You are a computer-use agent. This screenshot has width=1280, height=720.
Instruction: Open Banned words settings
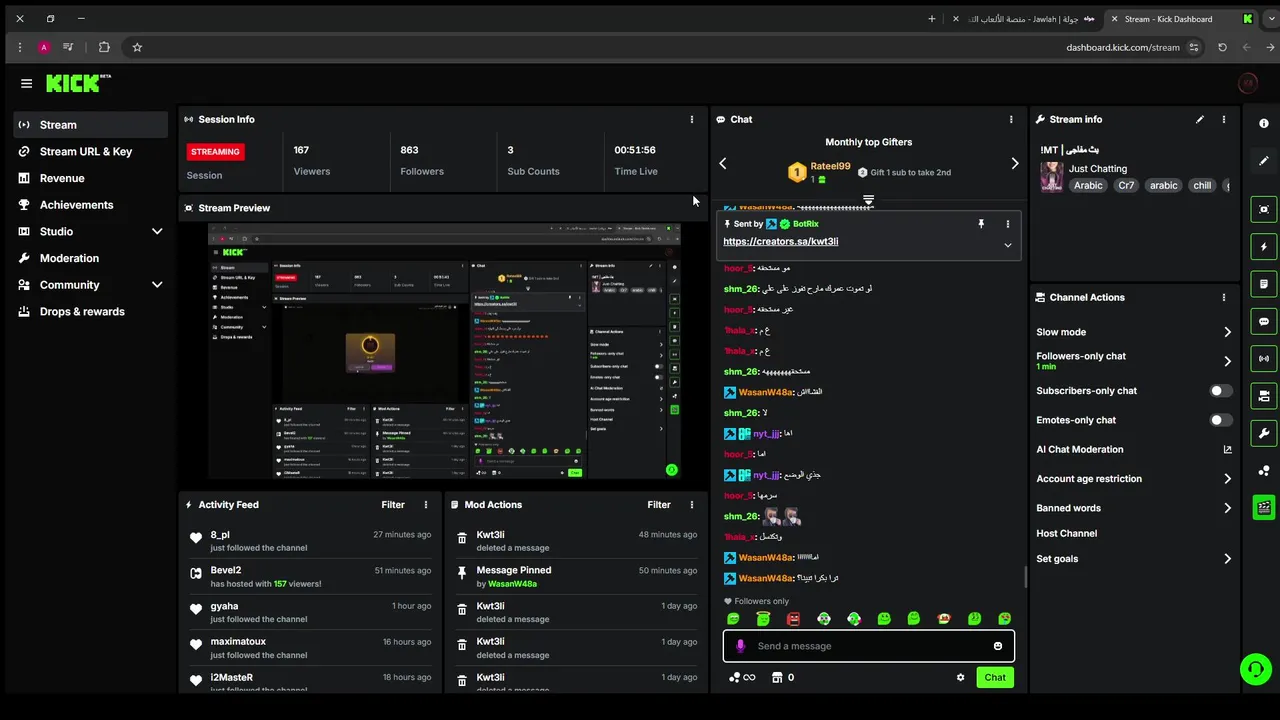1134,508
